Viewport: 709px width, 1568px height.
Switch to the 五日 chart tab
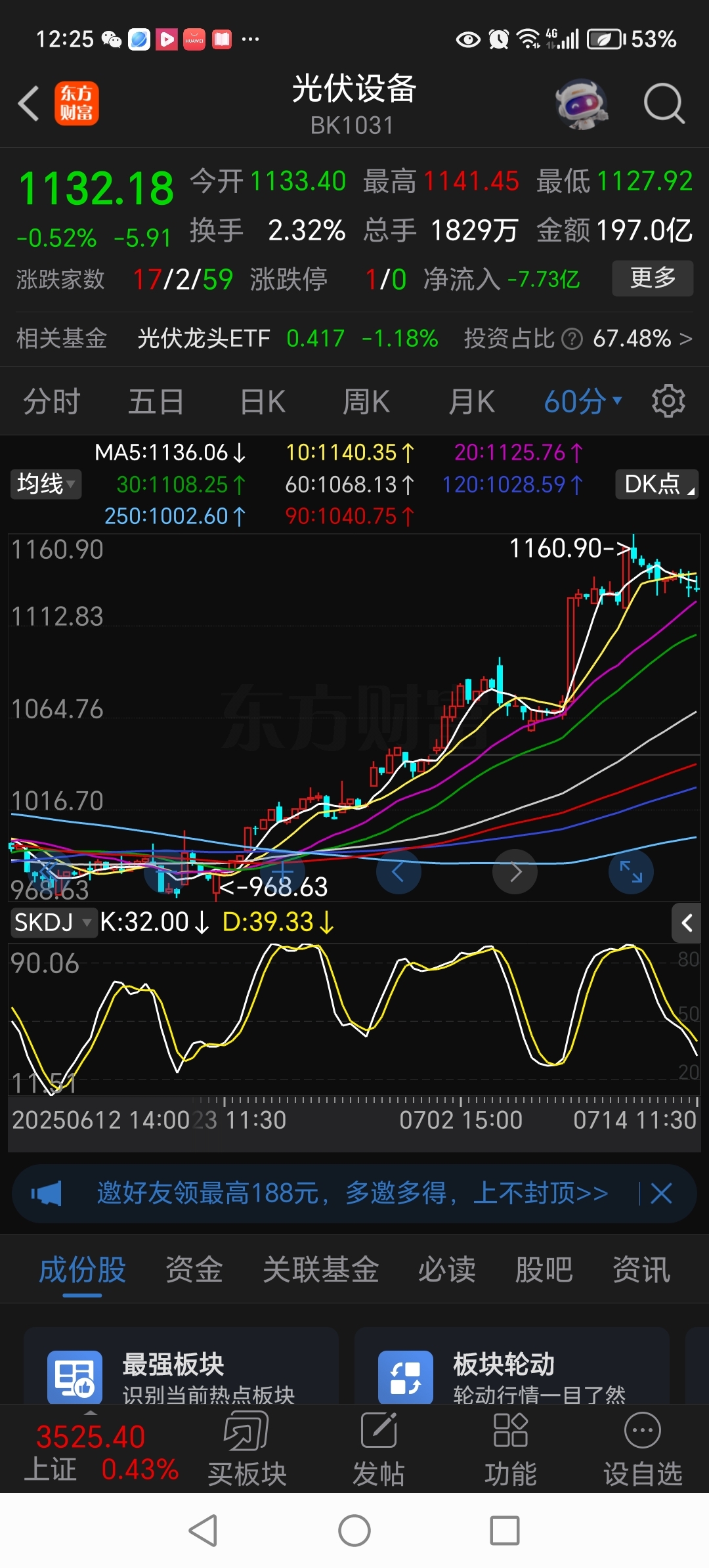pyautogui.click(x=156, y=401)
